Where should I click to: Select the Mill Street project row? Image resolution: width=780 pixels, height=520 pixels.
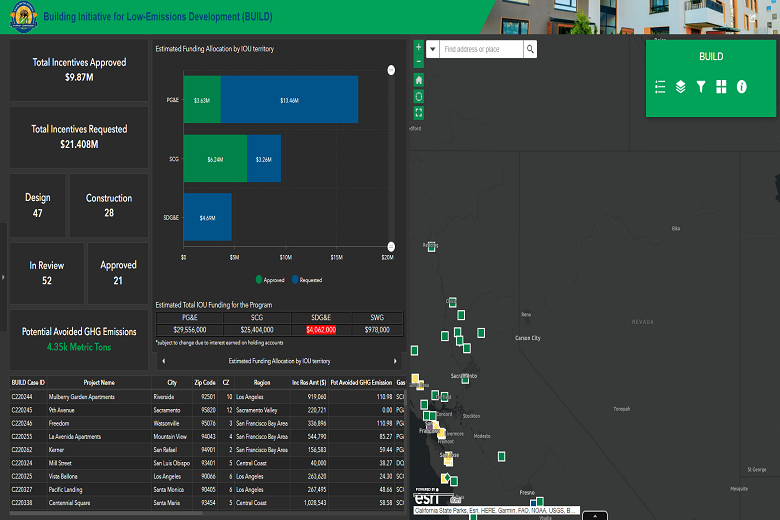coord(207,463)
